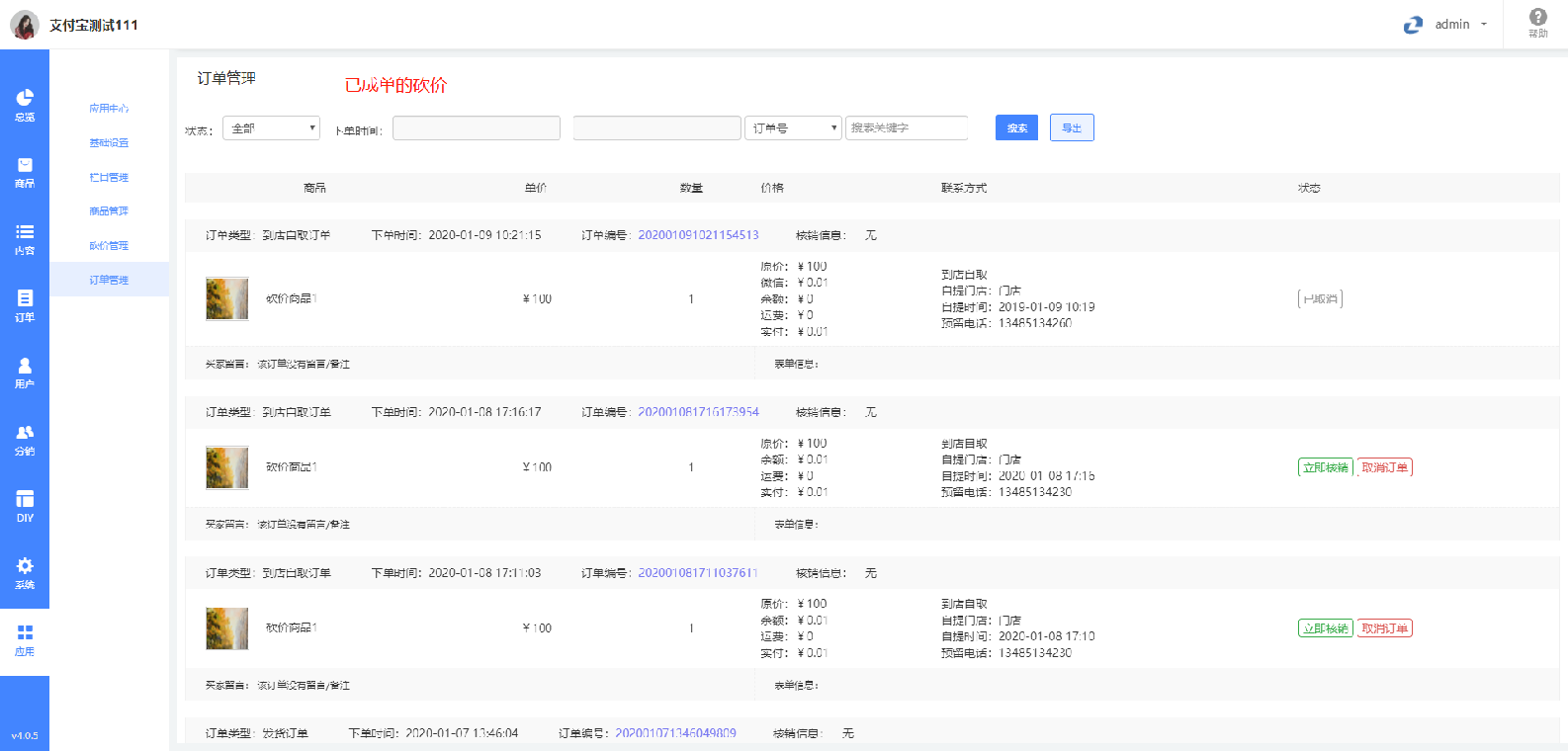Click the 状态 column header

pyautogui.click(x=1309, y=188)
